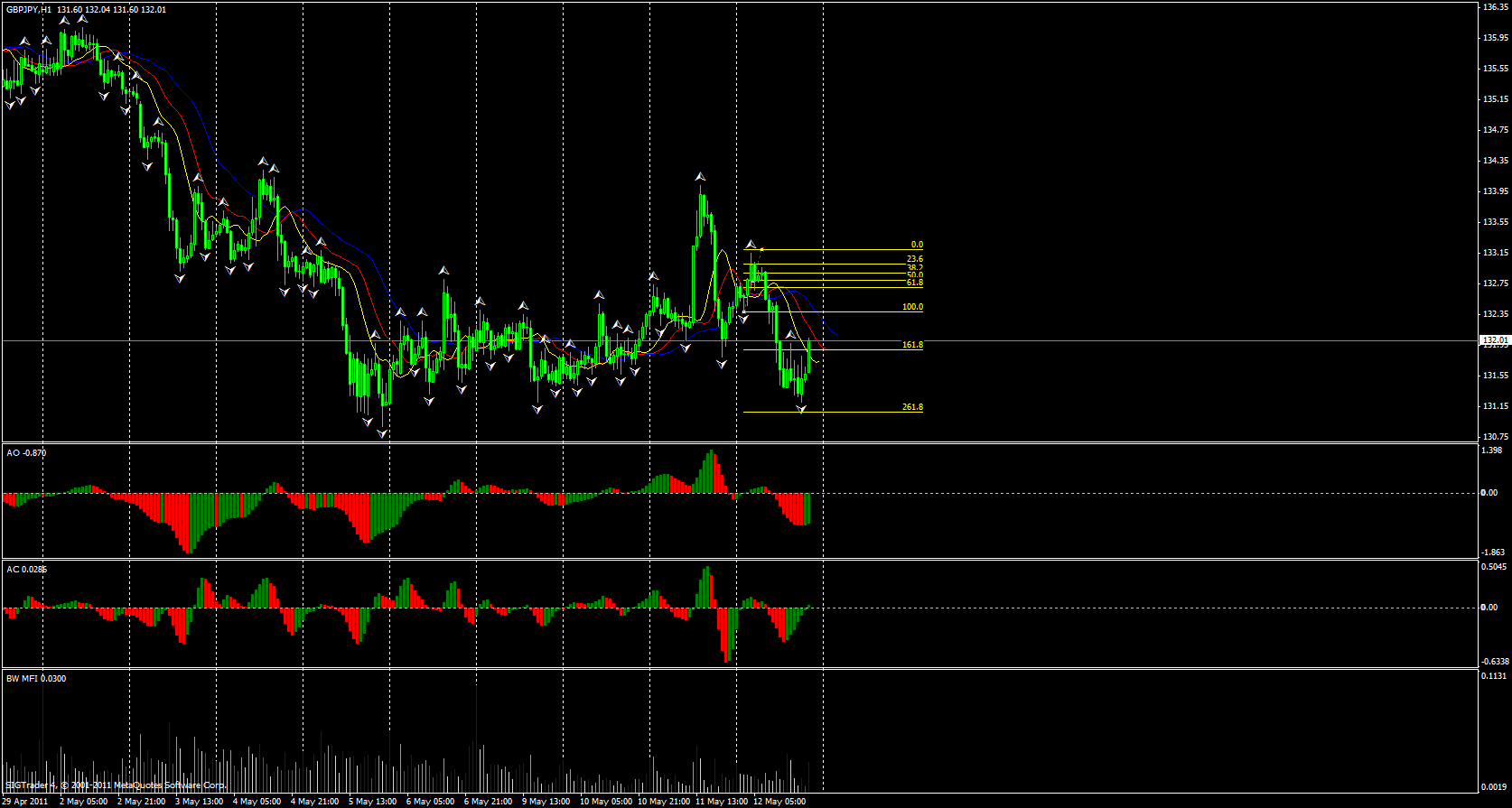The image size is (1512, 808).
Task: Click the current price tag 132.01
Action: pyautogui.click(x=1495, y=340)
